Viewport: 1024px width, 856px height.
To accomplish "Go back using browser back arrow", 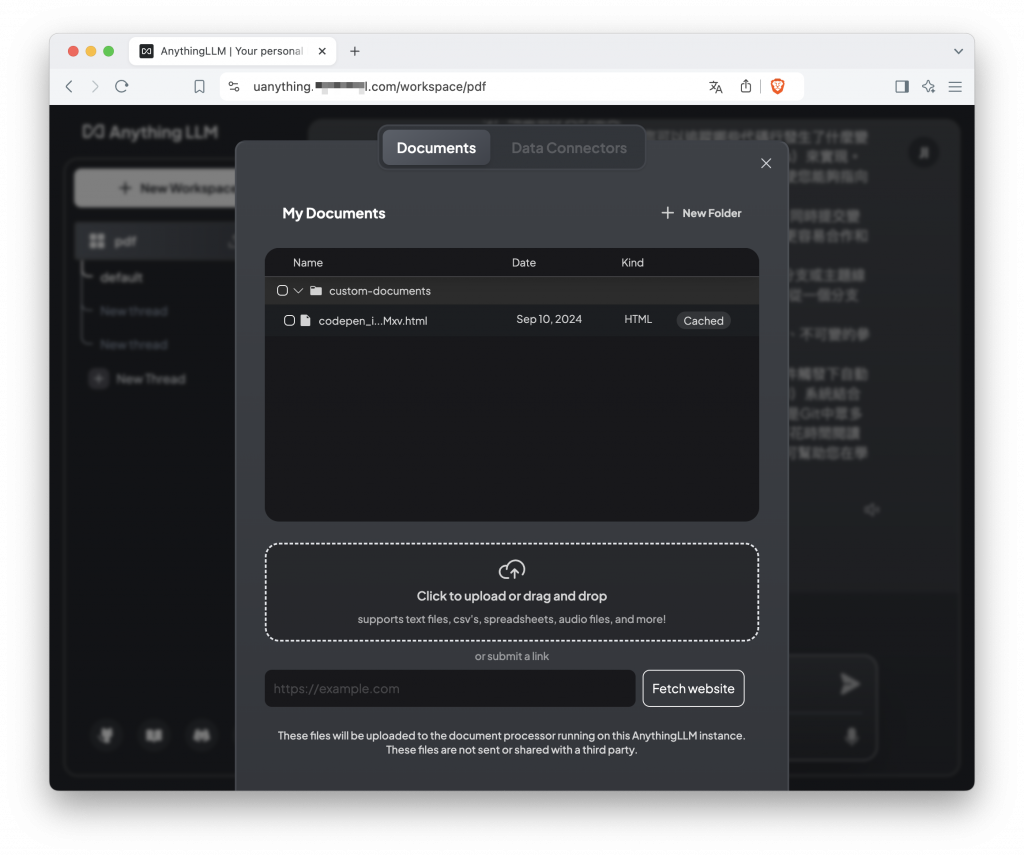I will 69,86.
